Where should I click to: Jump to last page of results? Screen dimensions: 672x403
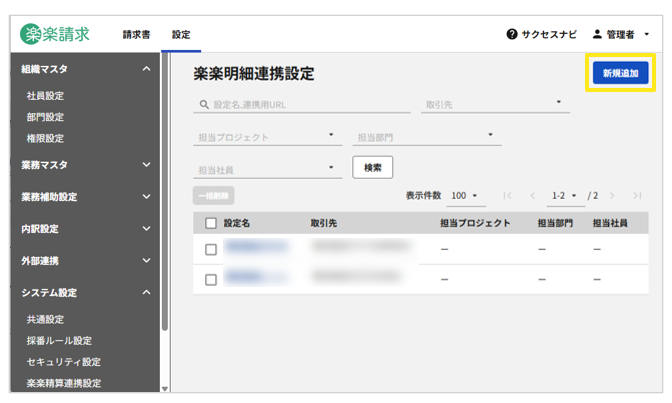637,195
